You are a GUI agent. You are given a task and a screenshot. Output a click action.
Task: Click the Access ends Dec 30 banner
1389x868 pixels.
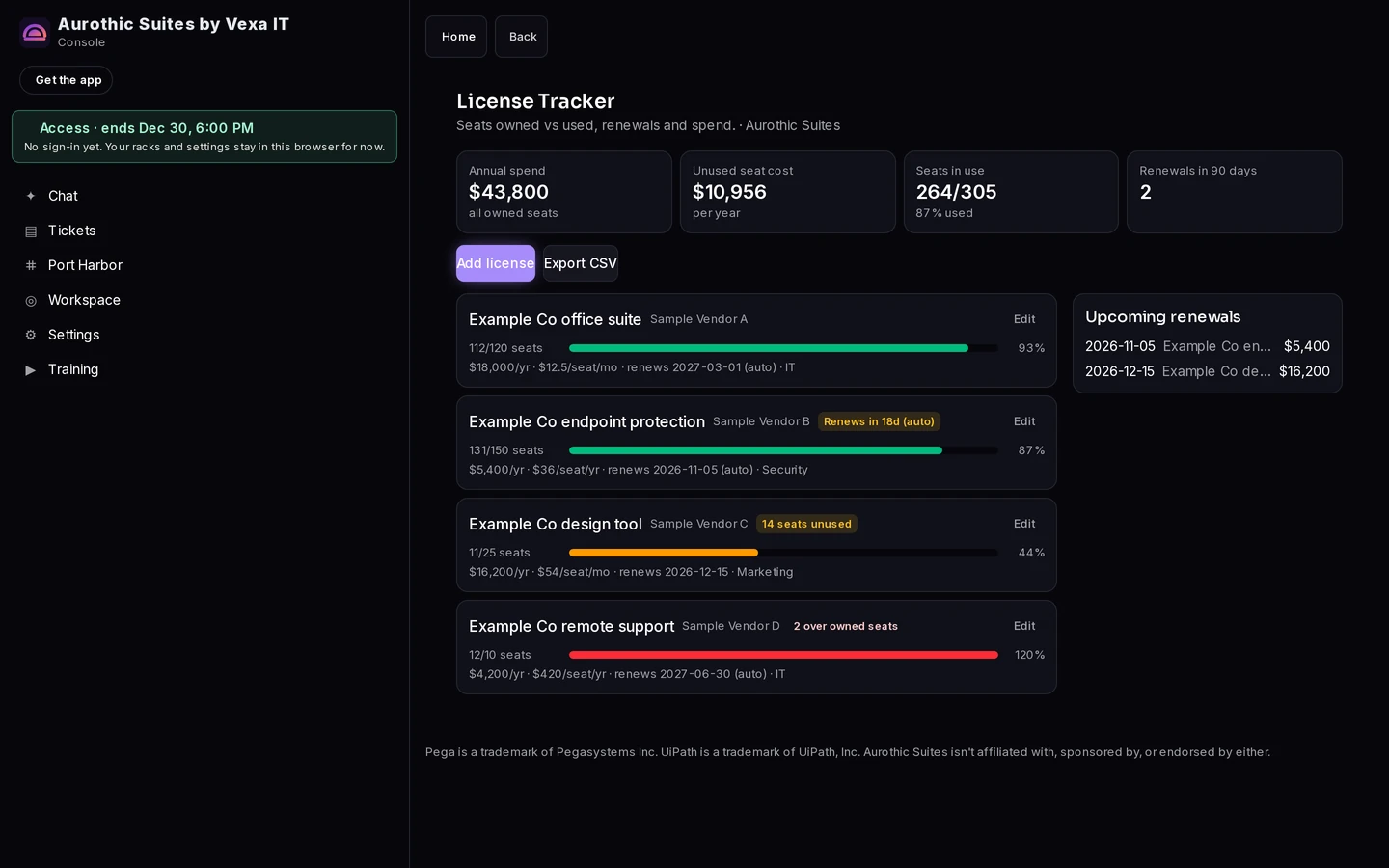pyautogui.click(x=204, y=136)
